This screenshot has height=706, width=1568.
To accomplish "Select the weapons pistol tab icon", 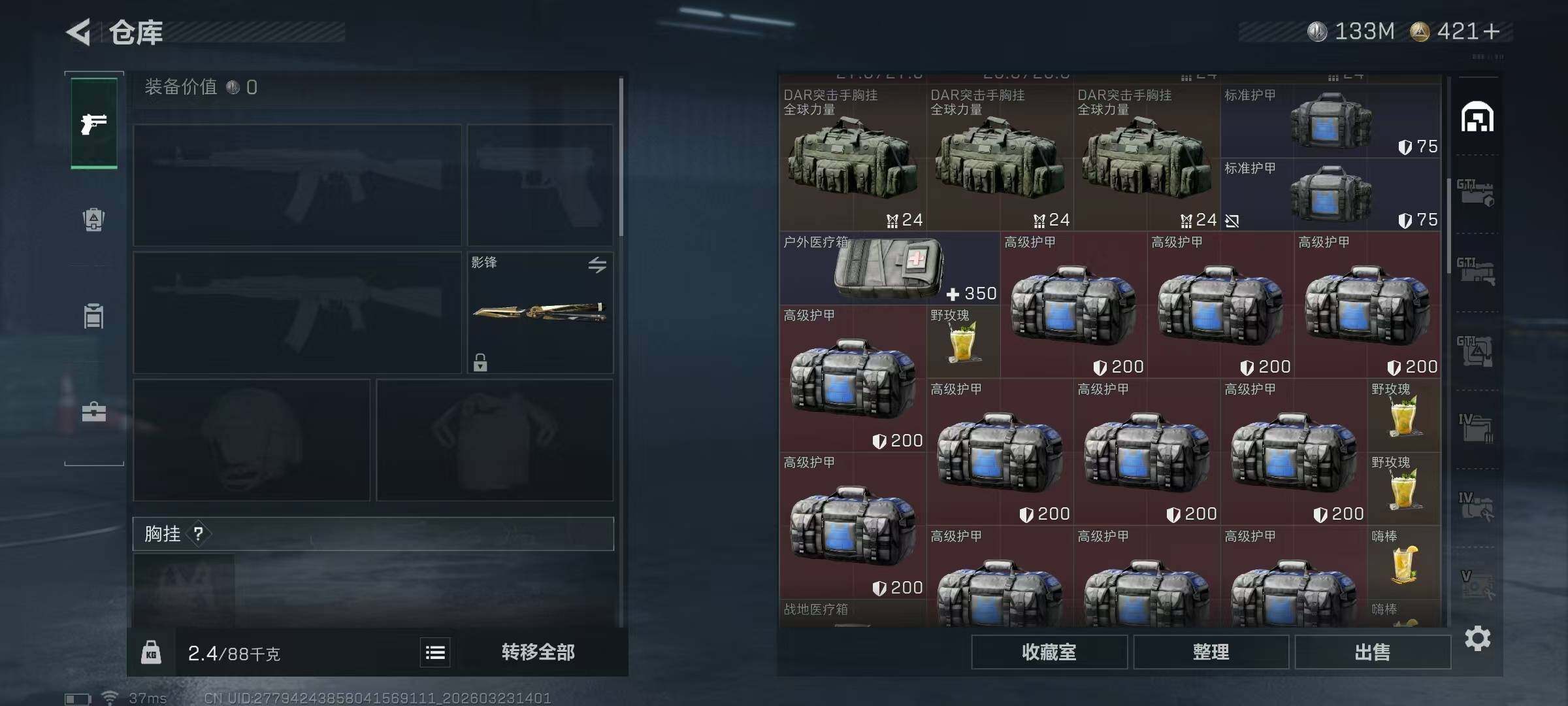I will (x=94, y=123).
